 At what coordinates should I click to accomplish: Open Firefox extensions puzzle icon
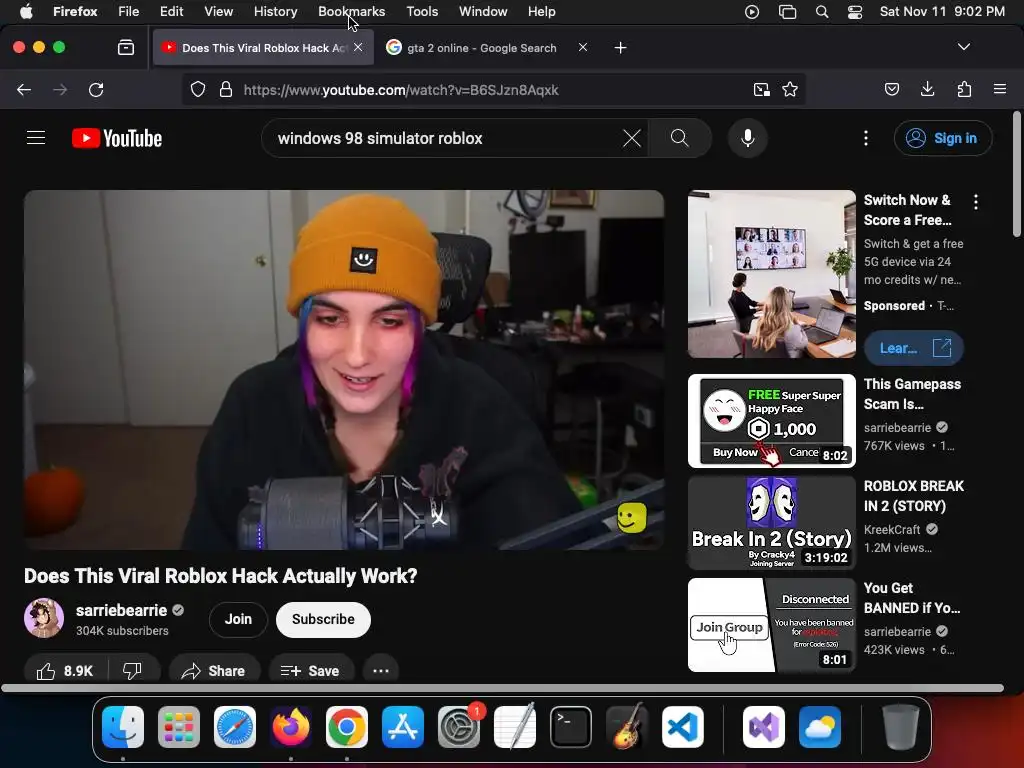click(964, 89)
